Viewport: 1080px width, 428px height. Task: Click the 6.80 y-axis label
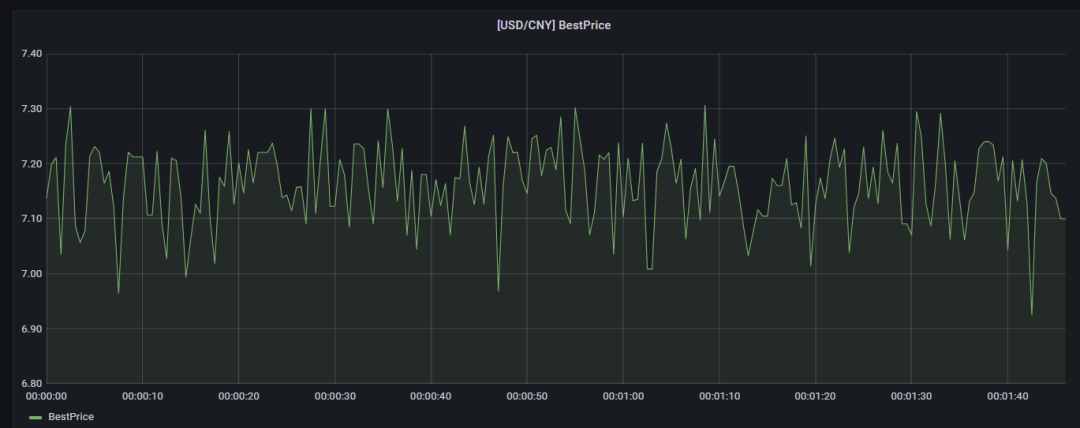[x=32, y=384]
